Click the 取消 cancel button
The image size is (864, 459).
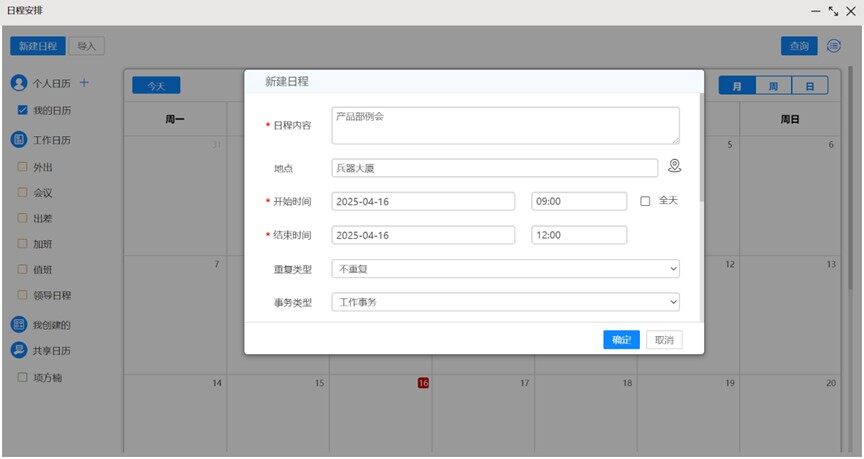(x=664, y=340)
